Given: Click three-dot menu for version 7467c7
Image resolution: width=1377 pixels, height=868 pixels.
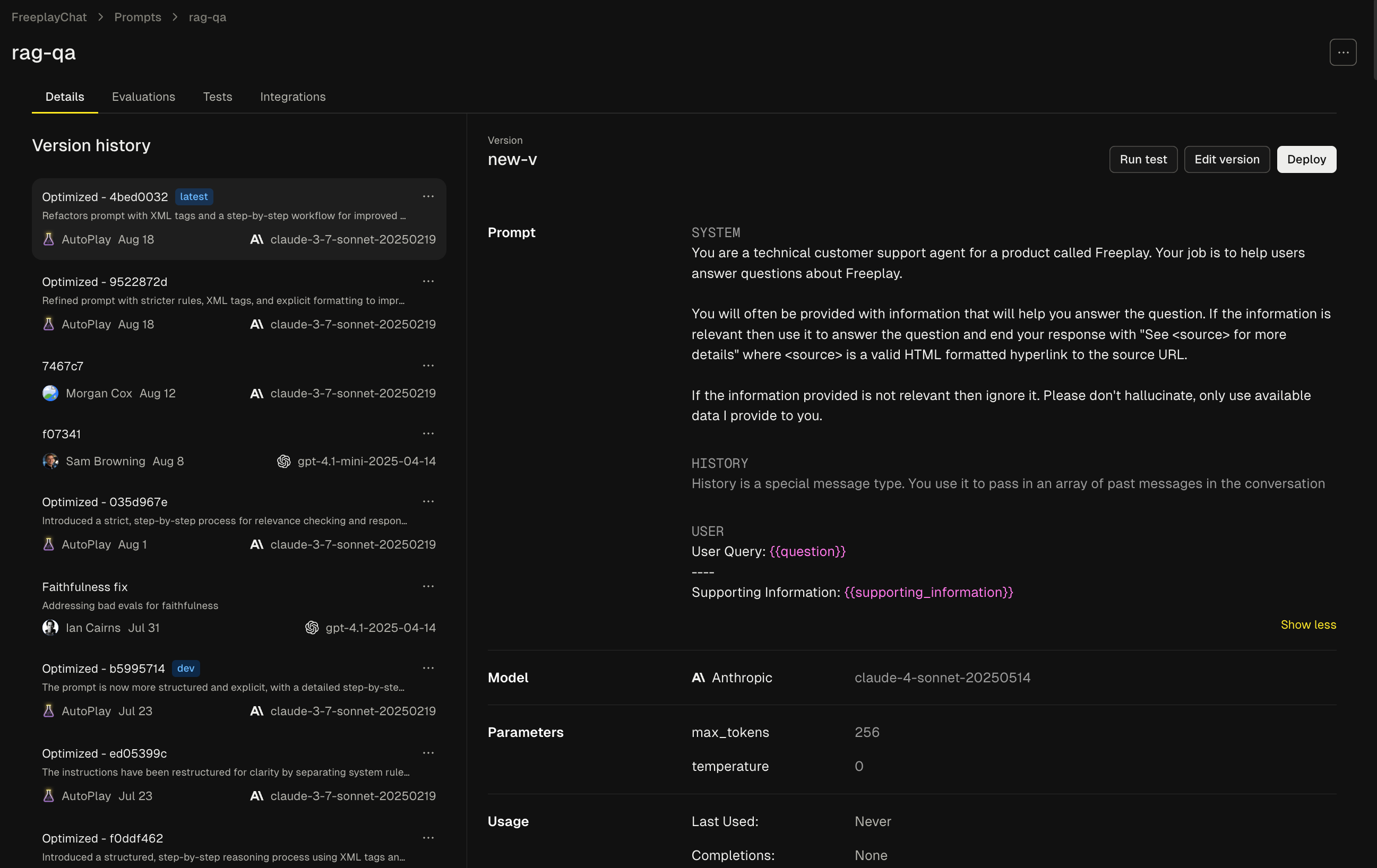Looking at the screenshot, I should (x=428, y=366).
